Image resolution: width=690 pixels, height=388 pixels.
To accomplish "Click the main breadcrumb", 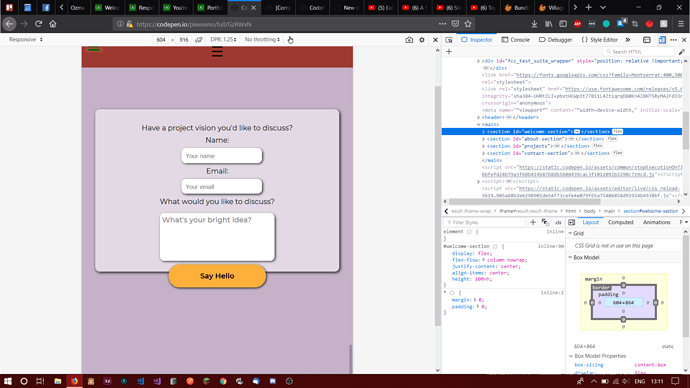I will tap(609, 211).
